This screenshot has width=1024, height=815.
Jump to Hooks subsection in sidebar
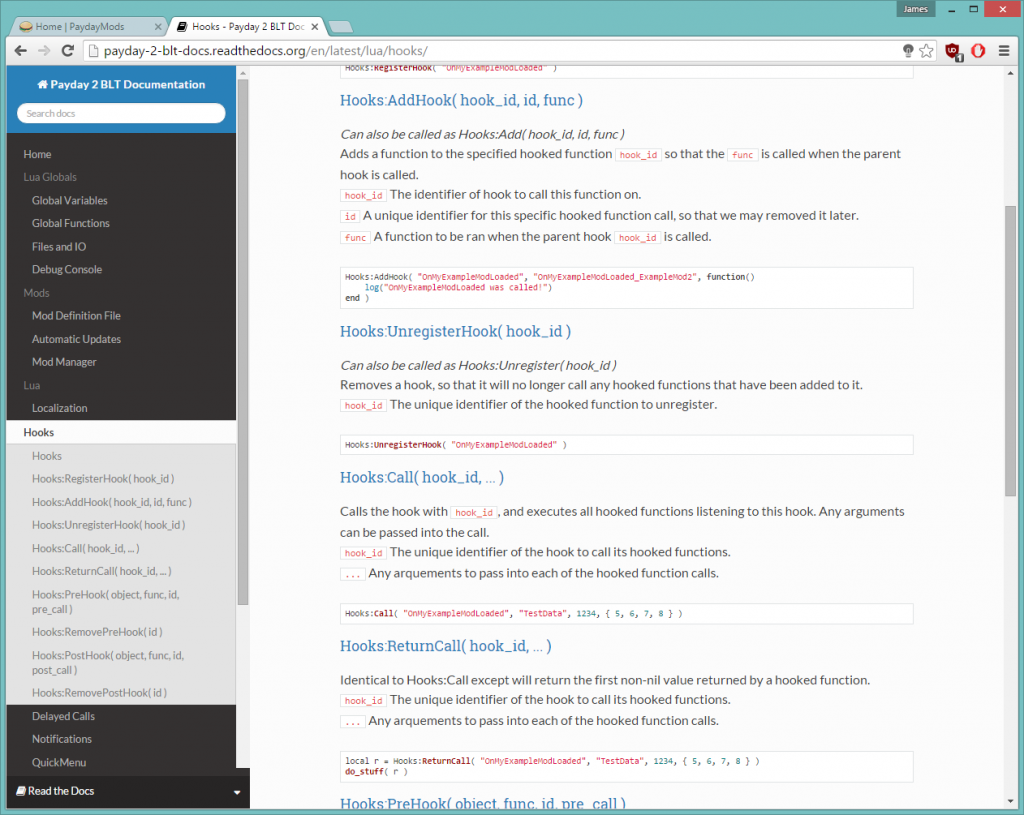(x=46, y=456)
